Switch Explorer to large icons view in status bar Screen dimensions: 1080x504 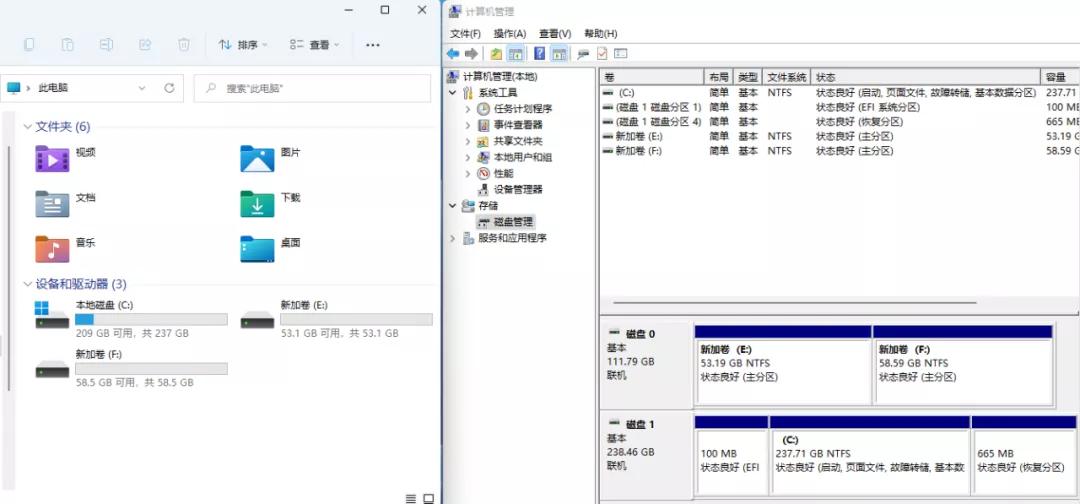[428, 498]
